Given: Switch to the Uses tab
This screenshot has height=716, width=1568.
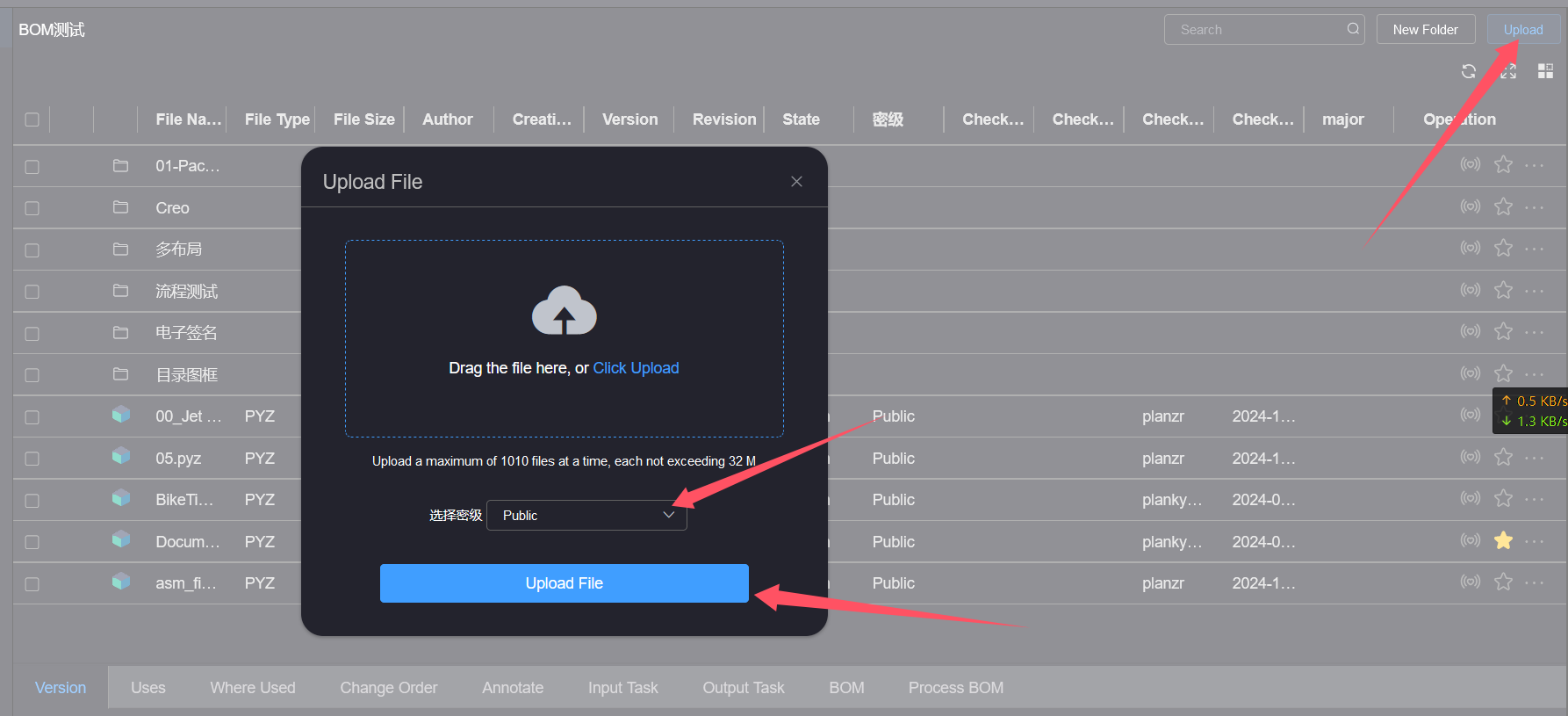Looking at the screenshot, I should 148,688.
